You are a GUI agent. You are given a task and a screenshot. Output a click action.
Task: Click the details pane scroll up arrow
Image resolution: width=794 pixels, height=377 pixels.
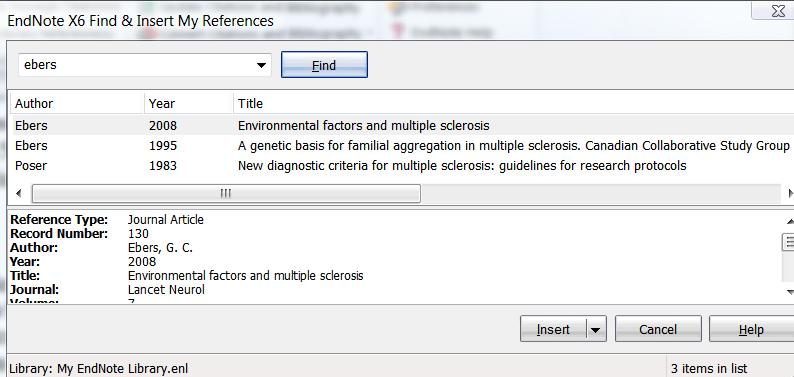pos(789,222)
